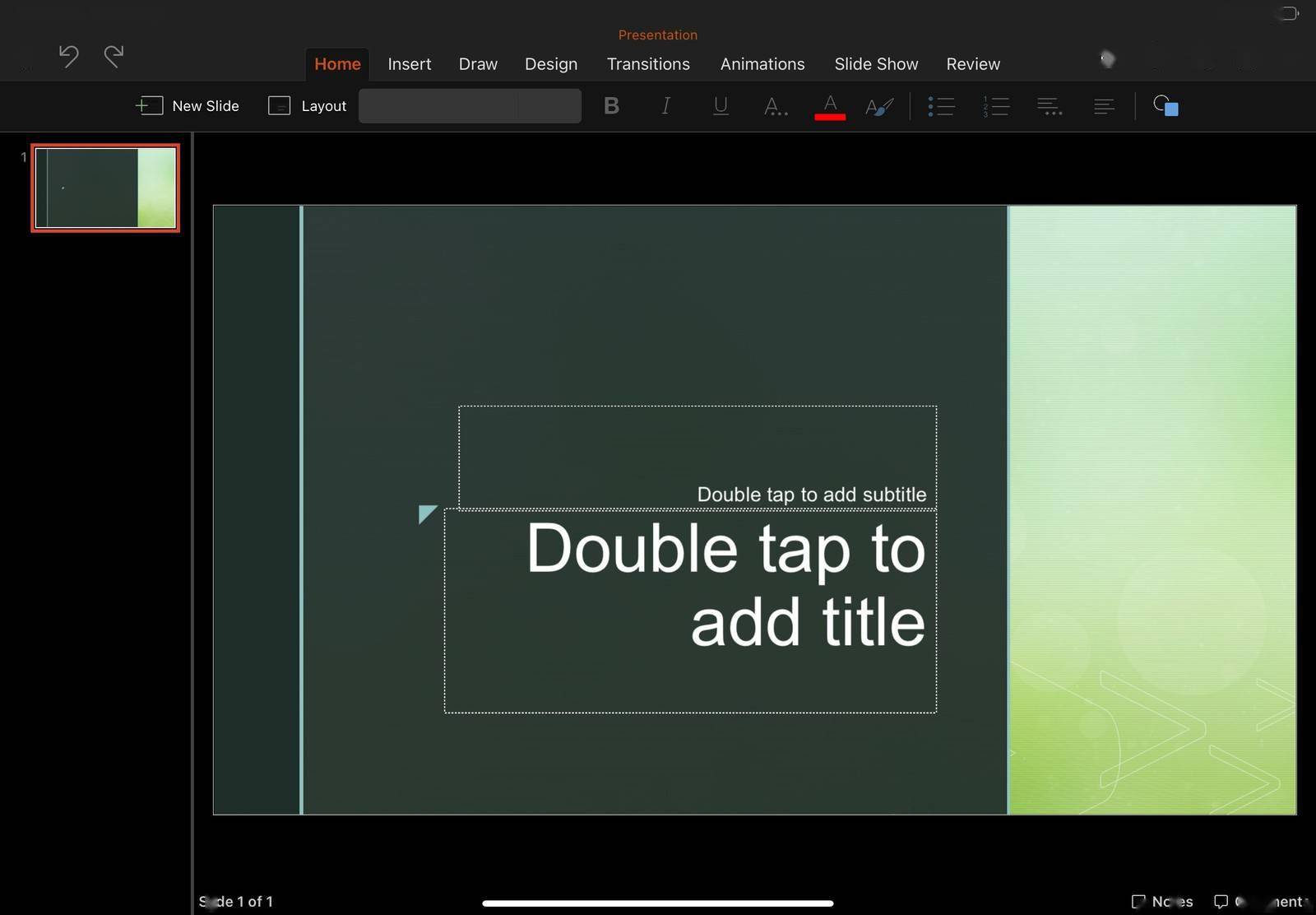Select slide 1 thumbnail
The width and height of the screenshot is (1316, 915).
coord(105,188)
